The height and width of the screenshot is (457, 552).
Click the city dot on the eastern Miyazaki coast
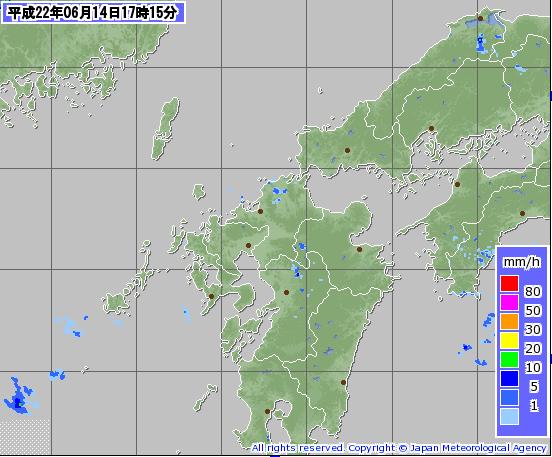click(x=343, y=382)
